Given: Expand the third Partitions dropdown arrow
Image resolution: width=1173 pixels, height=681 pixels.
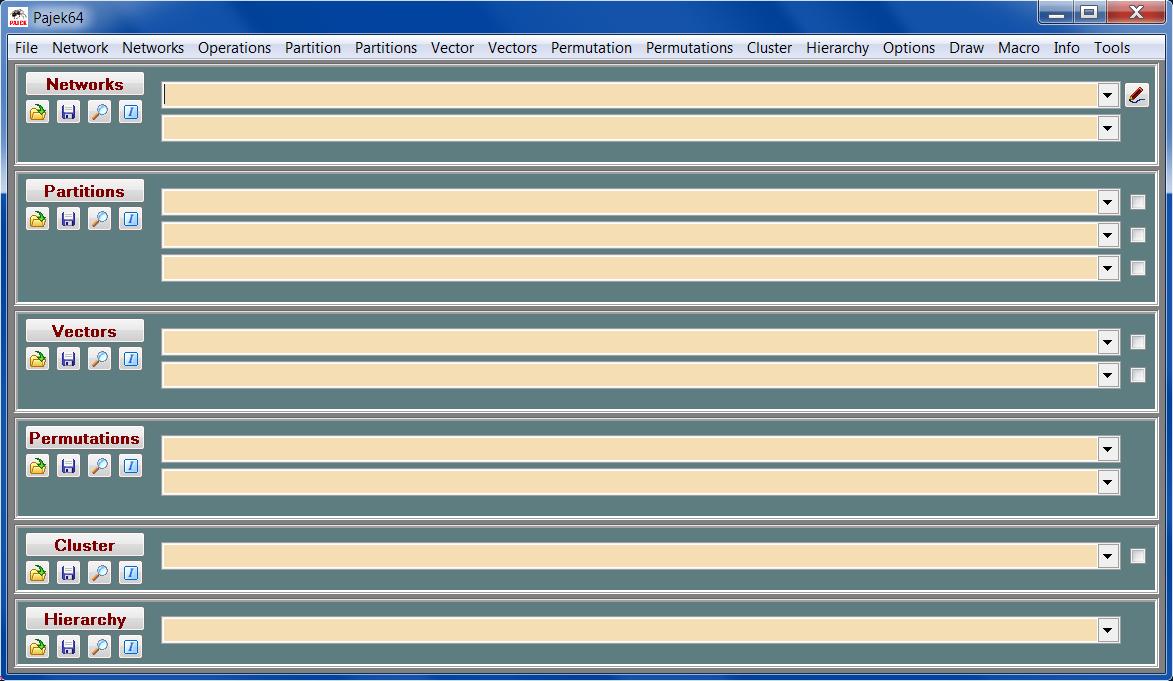Looking at the screenshot, I should coord(1108,268).
